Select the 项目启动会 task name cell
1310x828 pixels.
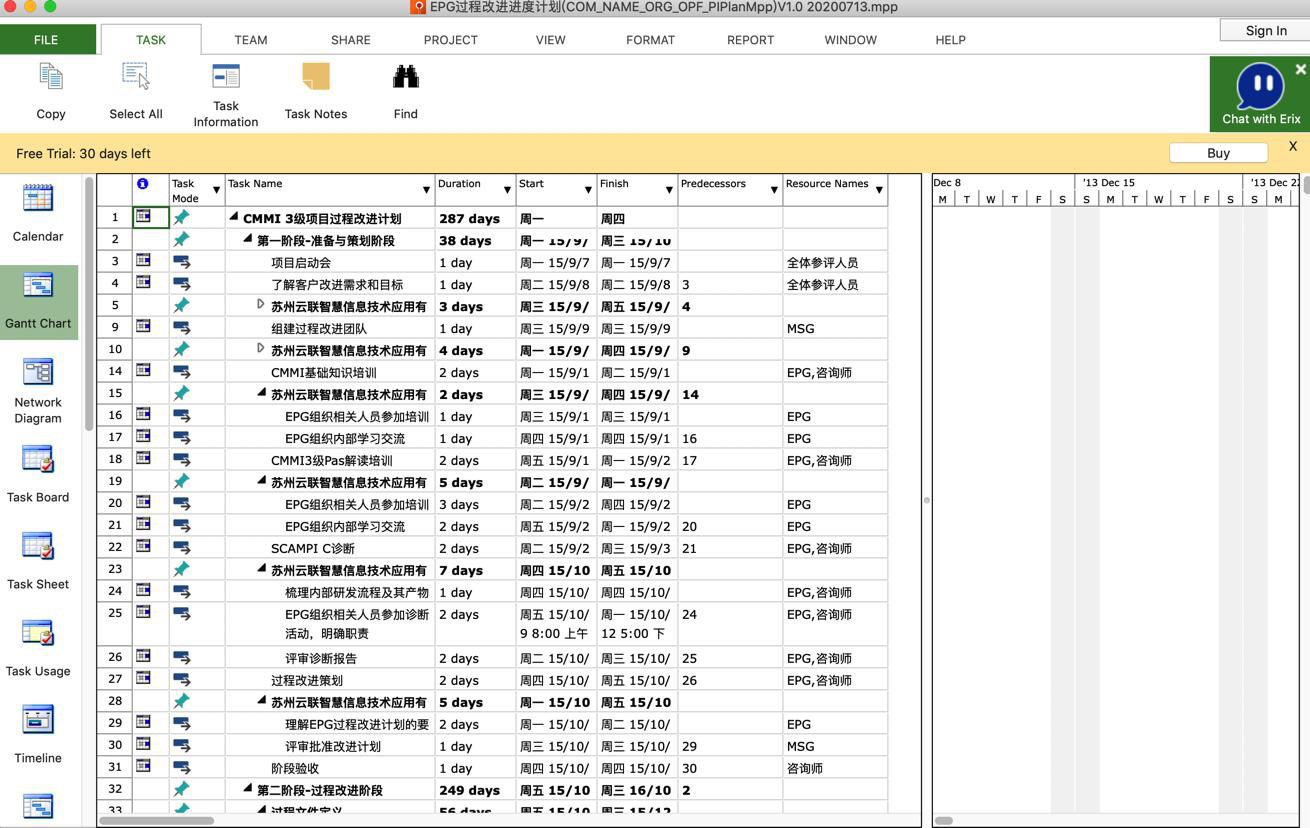(330, 262)
